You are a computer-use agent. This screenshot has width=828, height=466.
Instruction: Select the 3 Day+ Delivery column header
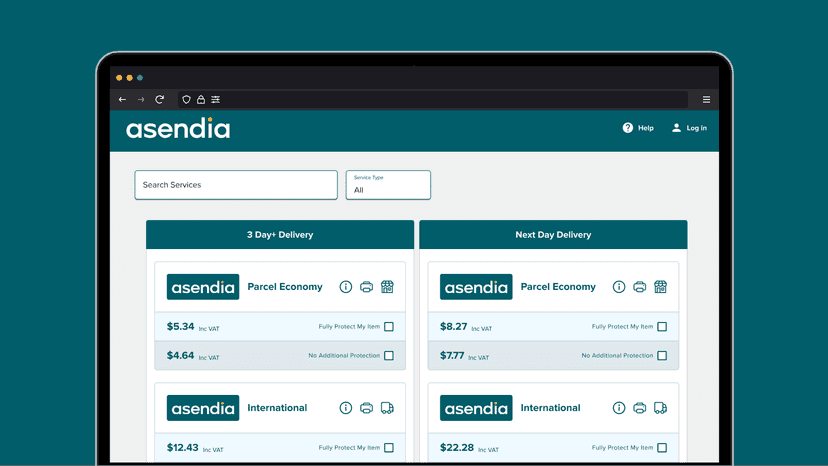pyautogui.click(x=280, y=235)
